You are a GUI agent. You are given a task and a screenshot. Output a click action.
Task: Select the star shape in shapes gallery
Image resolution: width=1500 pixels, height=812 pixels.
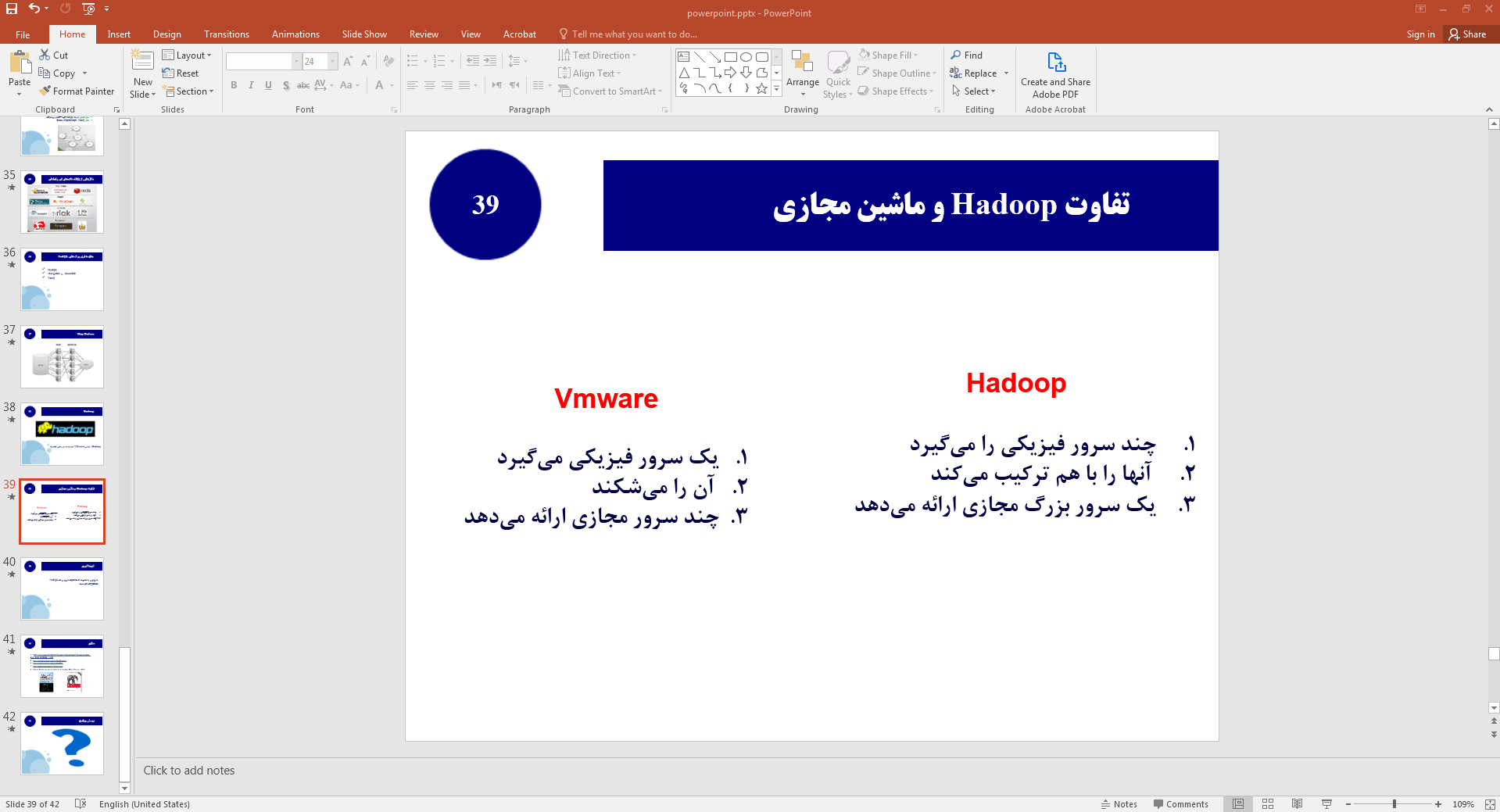761,88
